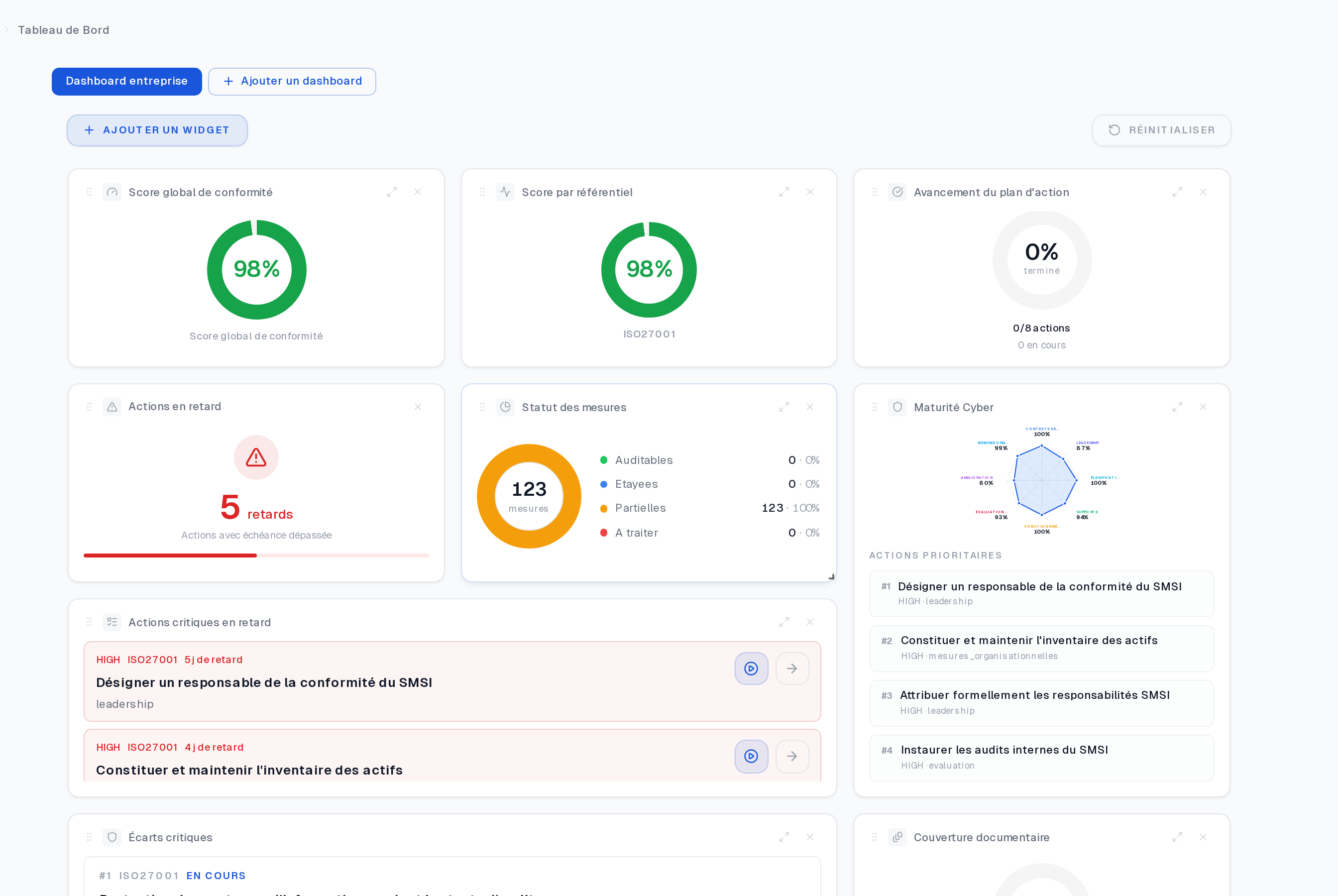The height and width of the screenshot is (896, 1338).
Task: Open priority action #2 Constituer et maintenir l'inventaire
Action: [x=1041, y=649]
